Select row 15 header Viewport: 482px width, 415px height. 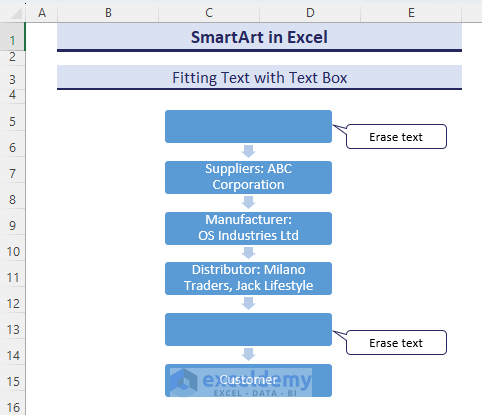pyautogui.click(x=12, y=378)
